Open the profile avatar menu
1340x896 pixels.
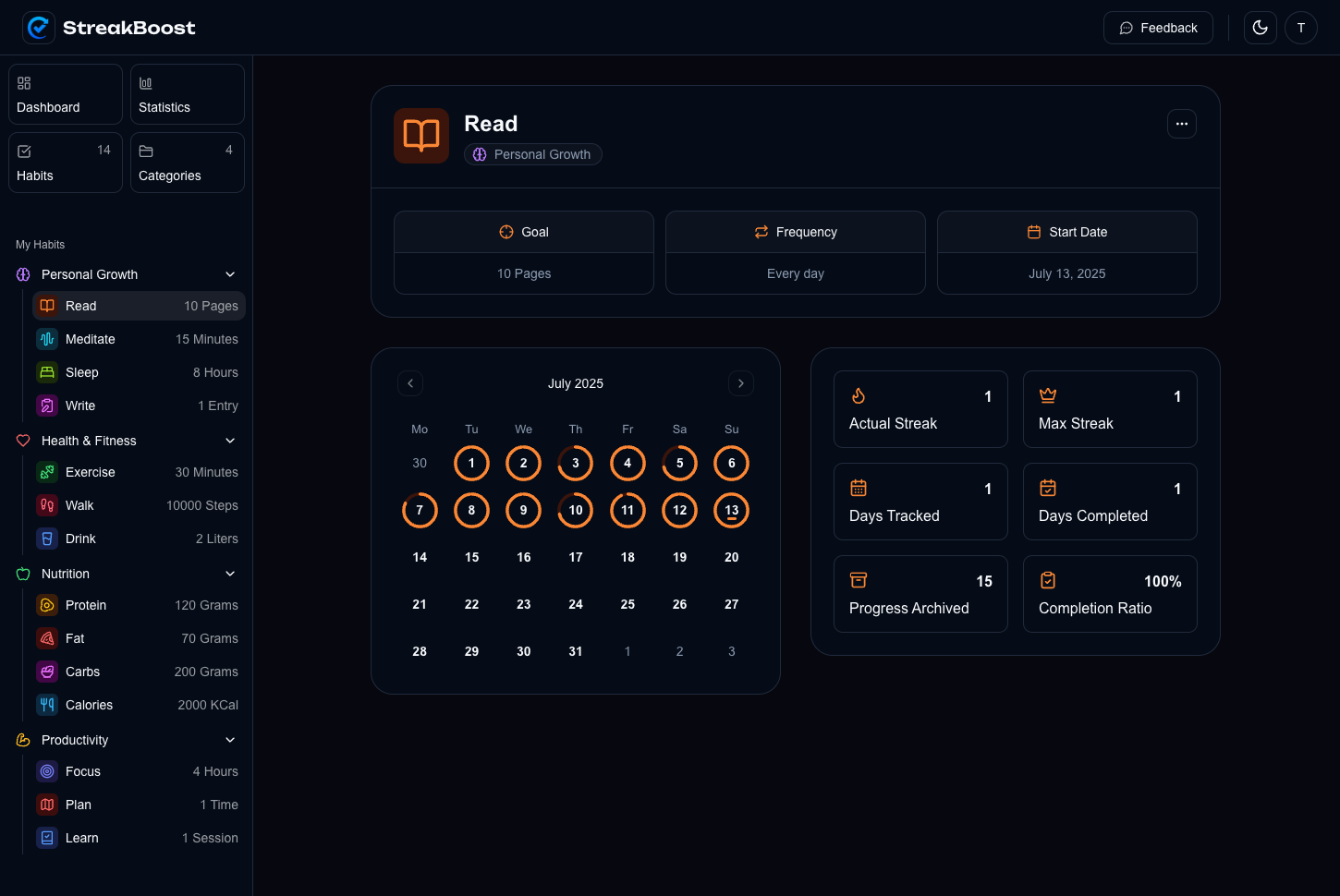pos(1301,27)
